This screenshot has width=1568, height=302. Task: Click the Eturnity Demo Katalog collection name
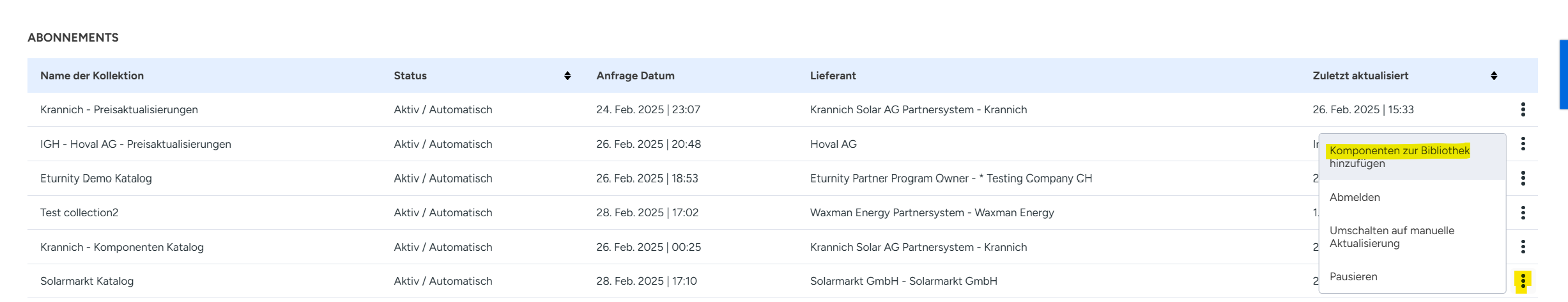[x=96, y=179]
